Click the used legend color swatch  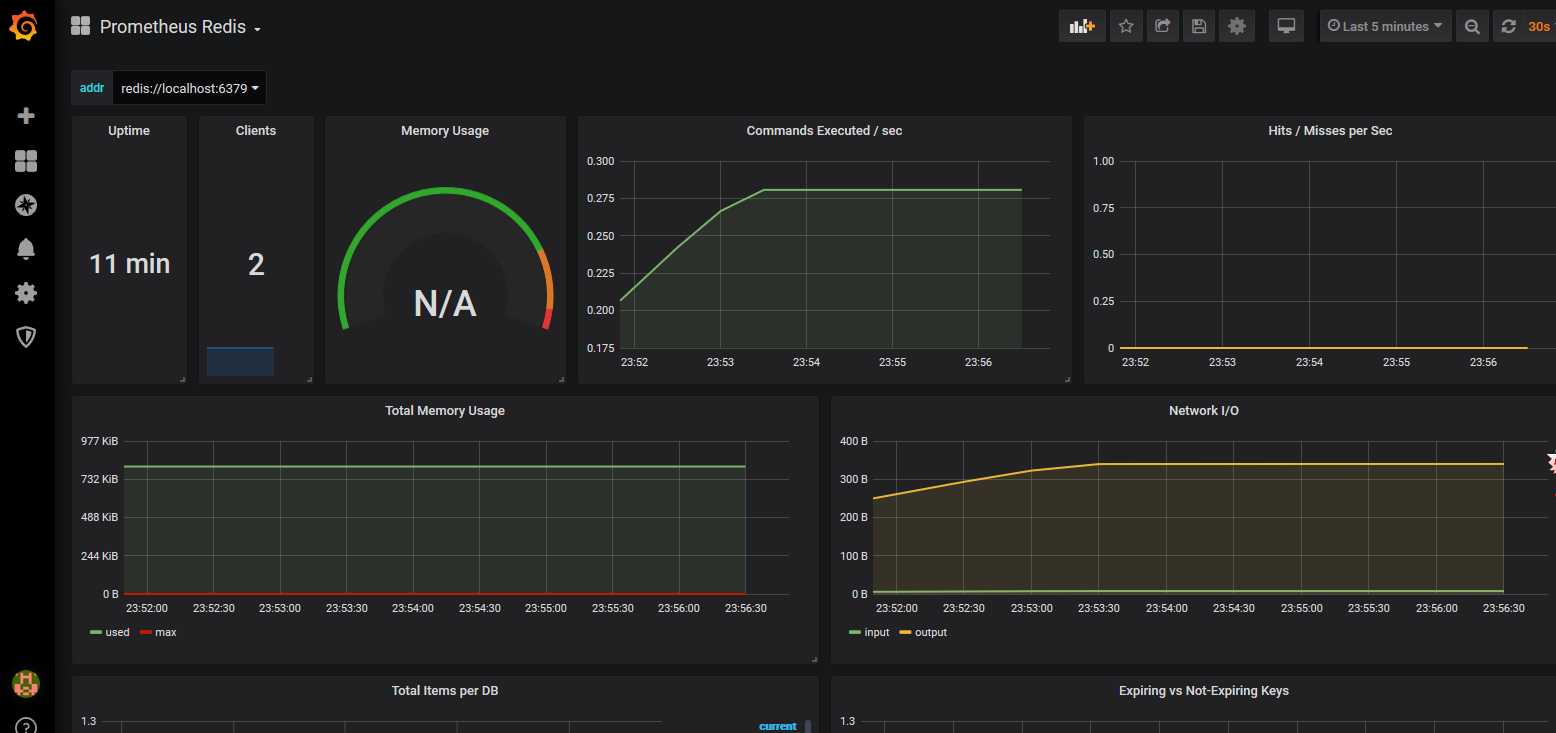[95, 632]
